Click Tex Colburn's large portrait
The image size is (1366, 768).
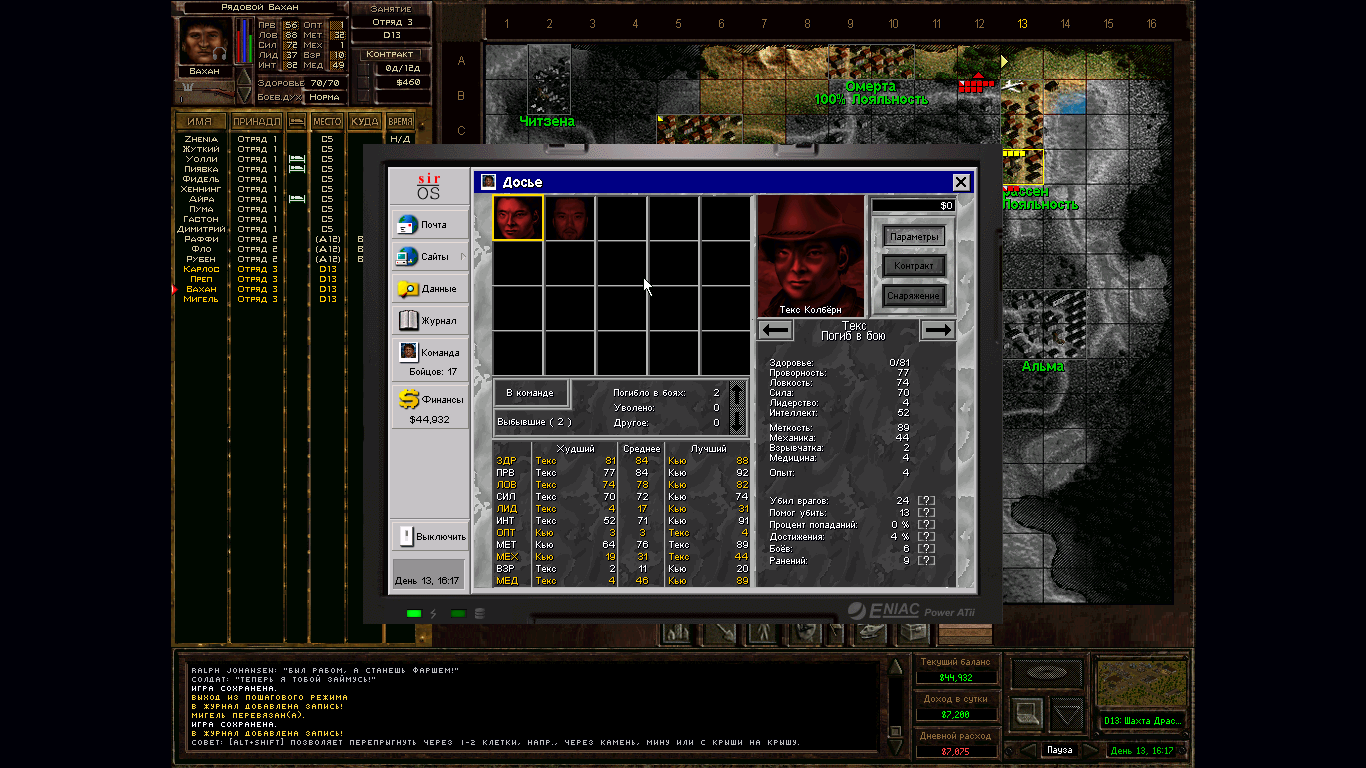click(811, 256)
